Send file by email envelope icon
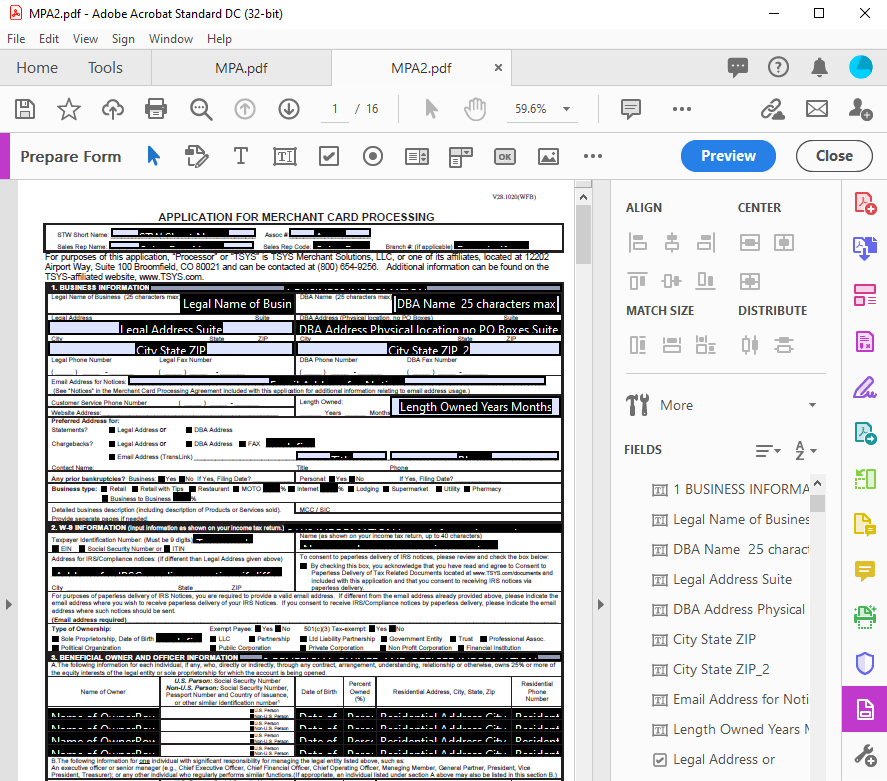 817,109
